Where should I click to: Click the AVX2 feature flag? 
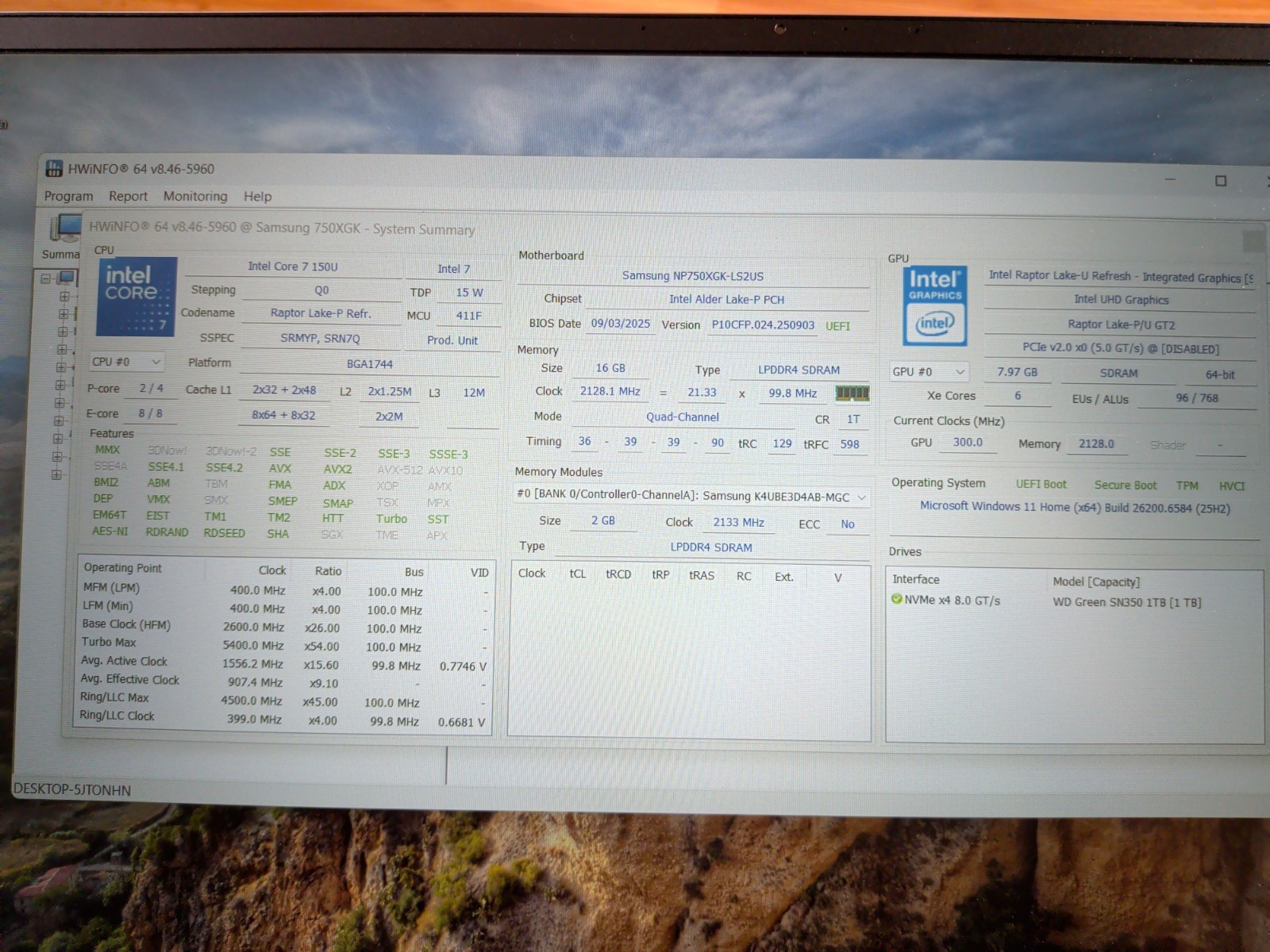[x=337, y=469]
